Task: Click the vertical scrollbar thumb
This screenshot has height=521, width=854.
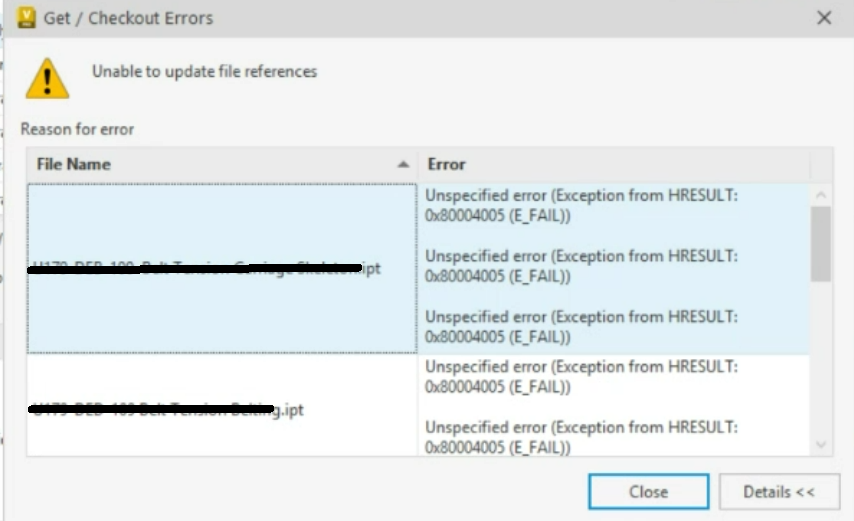Action: (821, 244)
